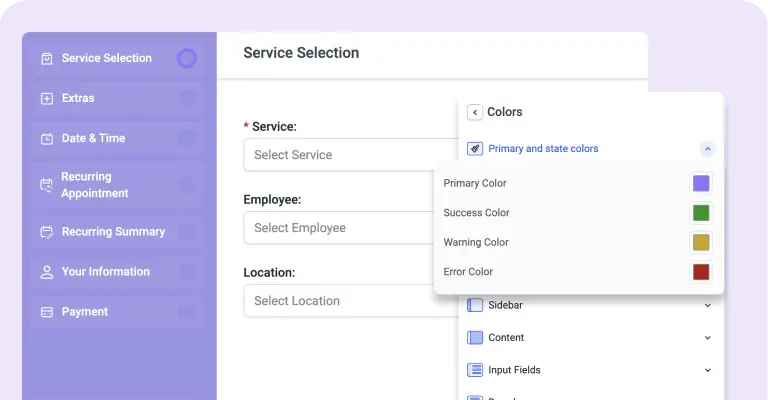This screenshot has height=400, width=768.
Task: Click the Recurring Appointment icon
Action: tap(47, 185)
